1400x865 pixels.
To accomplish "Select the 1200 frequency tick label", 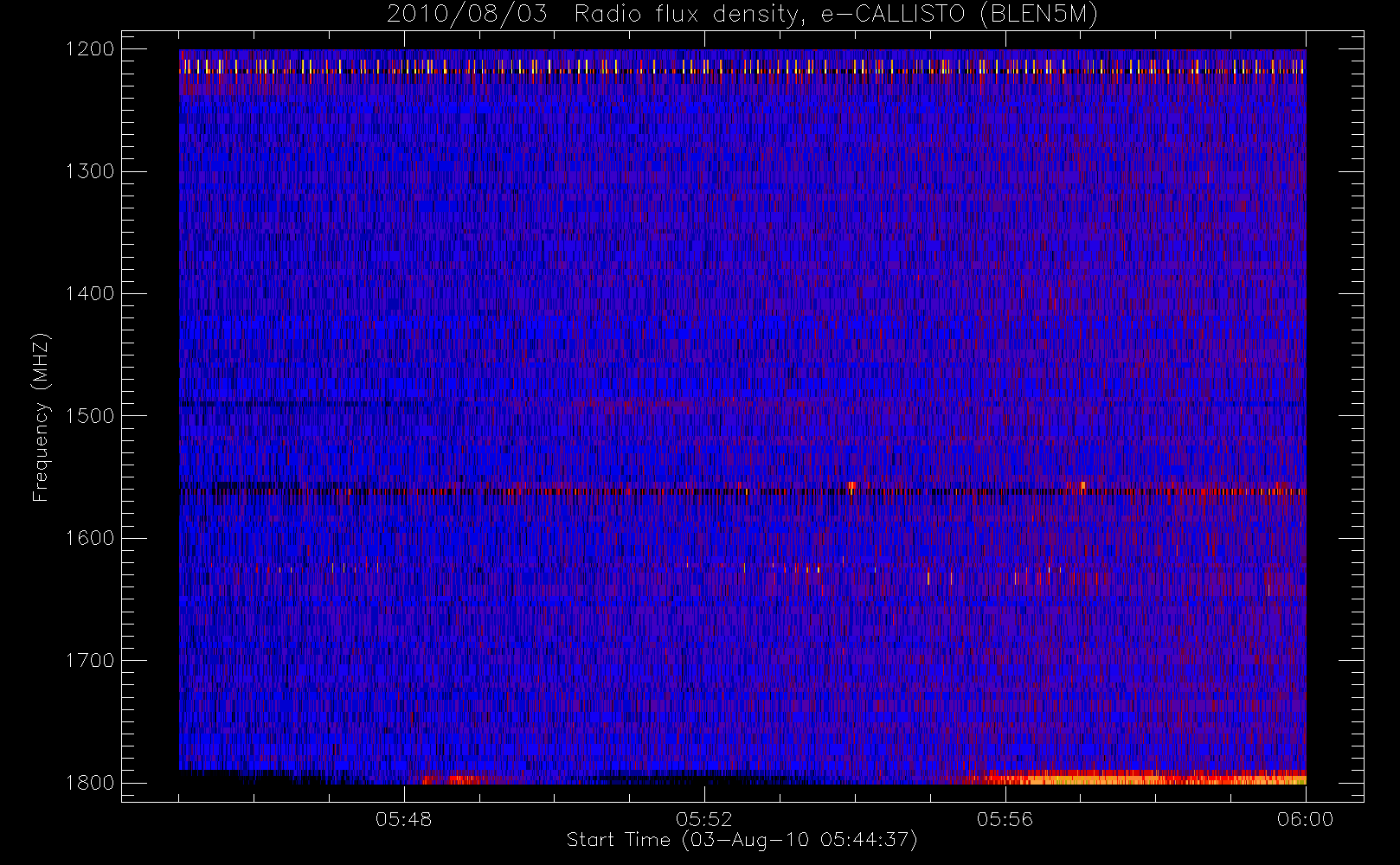I will click(x=90, y=49).
